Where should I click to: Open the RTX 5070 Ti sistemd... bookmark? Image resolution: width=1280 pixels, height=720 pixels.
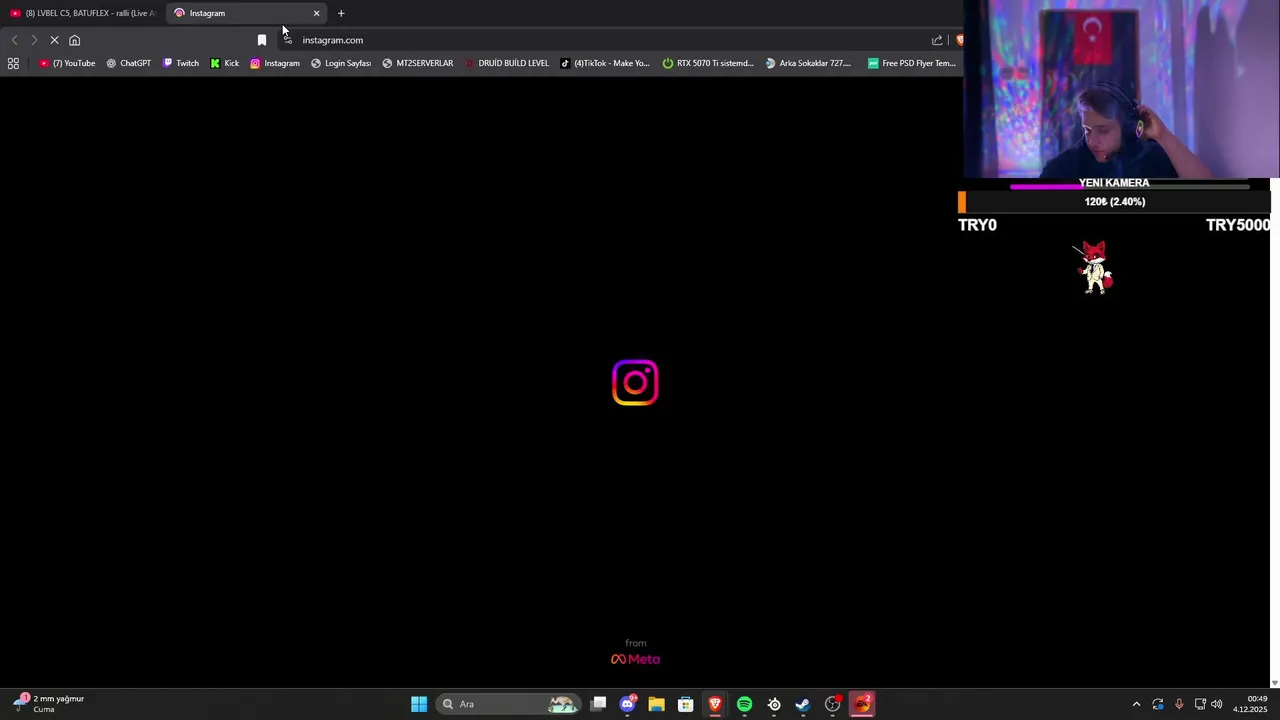708,63
